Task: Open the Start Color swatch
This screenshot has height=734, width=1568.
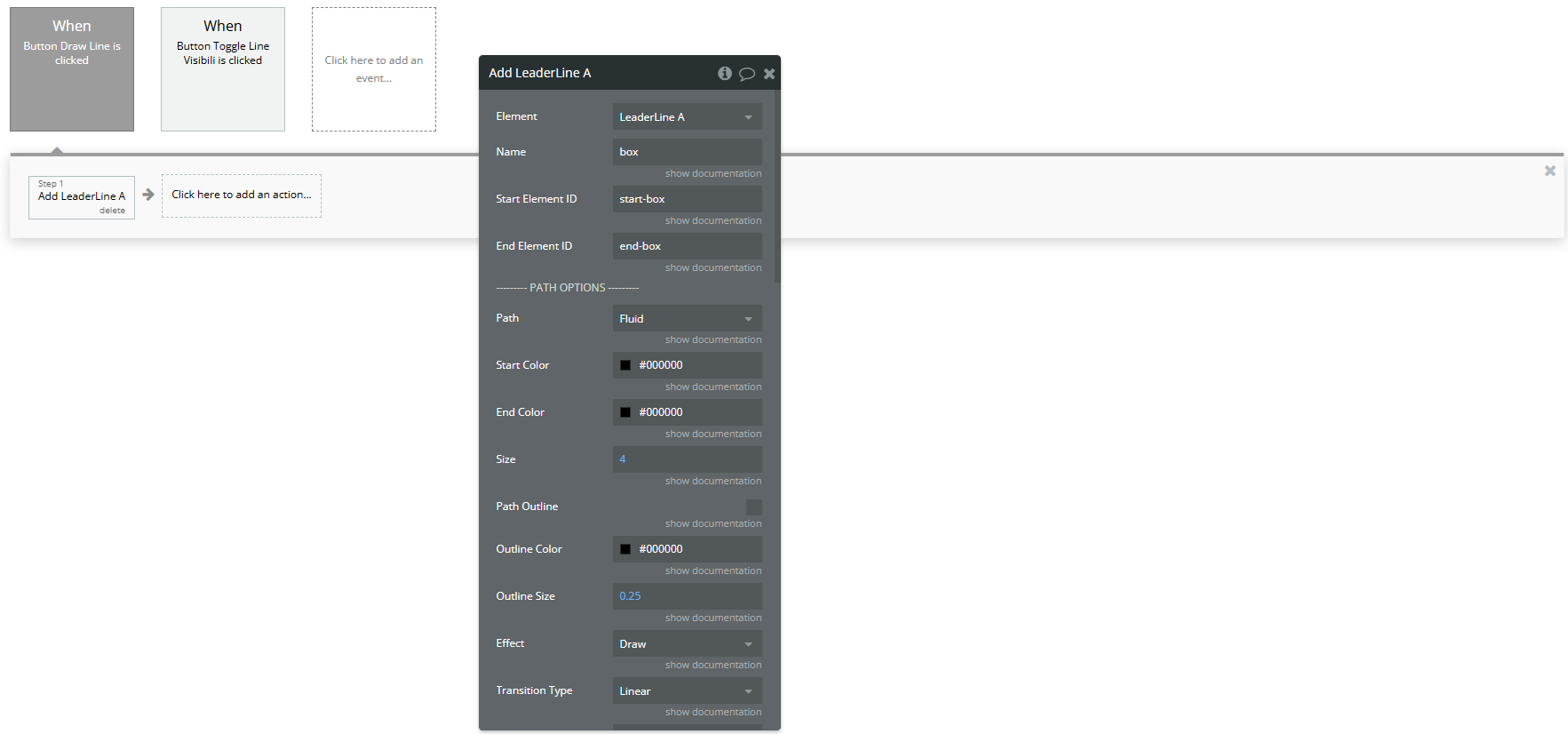Action: pyautogui.click(x=625, y=365)
